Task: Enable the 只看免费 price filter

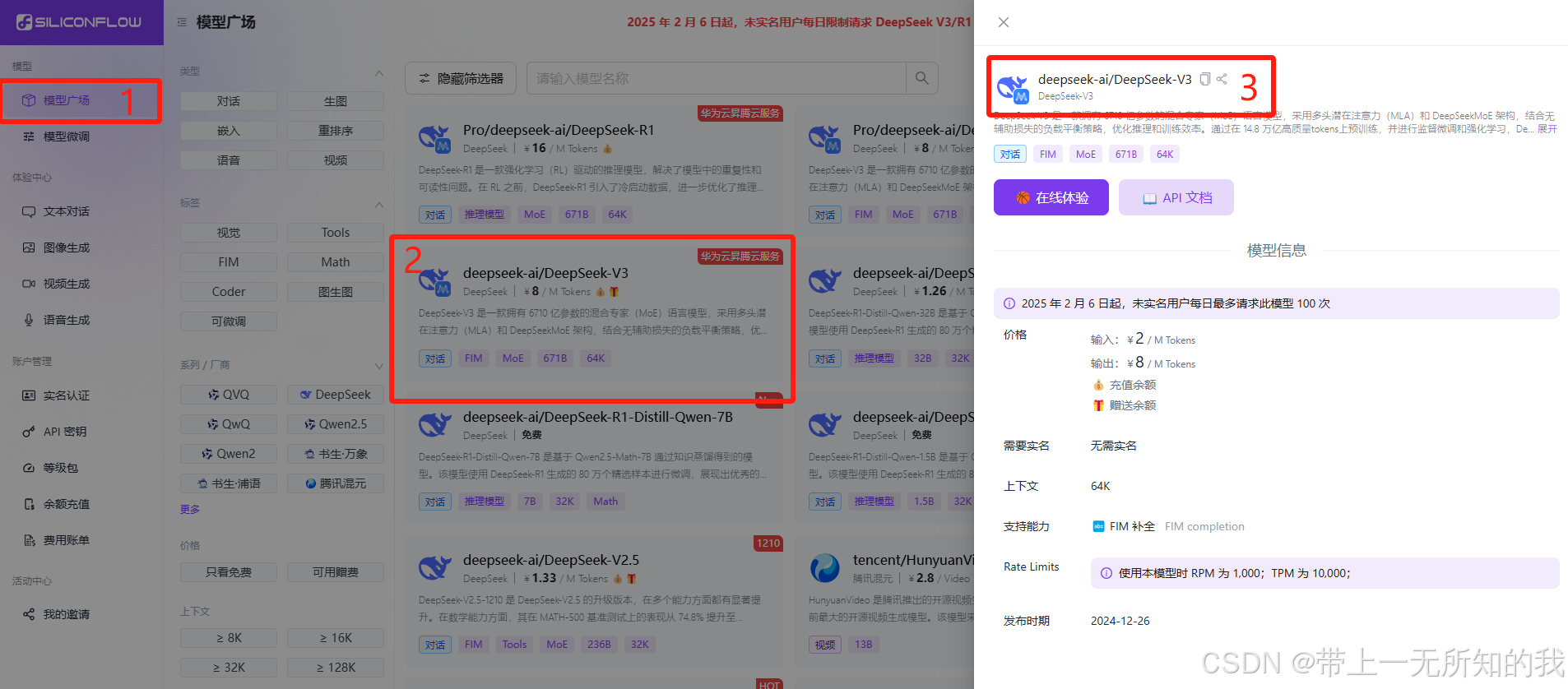Action: (x=229, y=572)
